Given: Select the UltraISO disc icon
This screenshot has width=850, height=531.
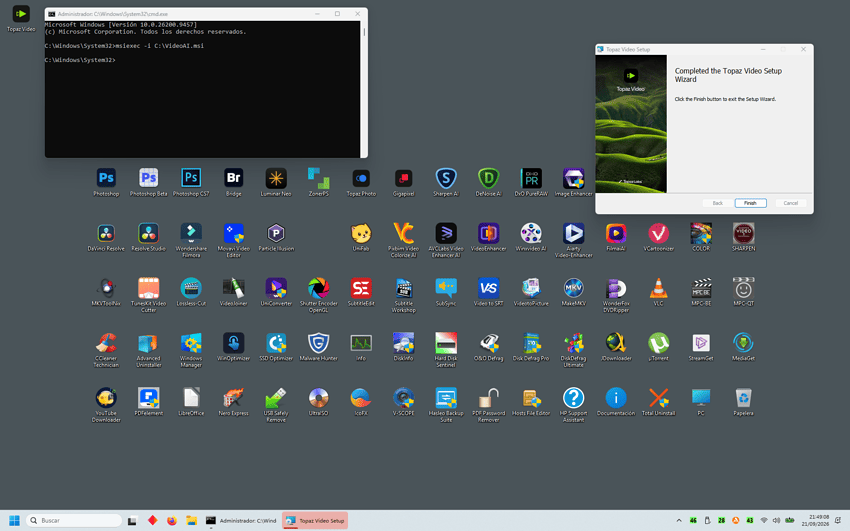Looking at the screenshot, I should tap(319, 402).
